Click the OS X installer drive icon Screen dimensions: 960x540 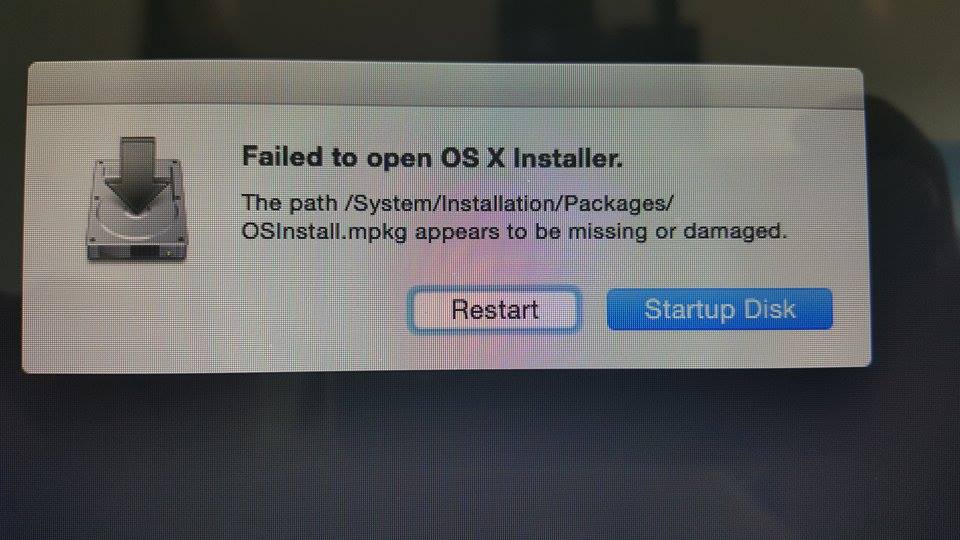point(137,200)
